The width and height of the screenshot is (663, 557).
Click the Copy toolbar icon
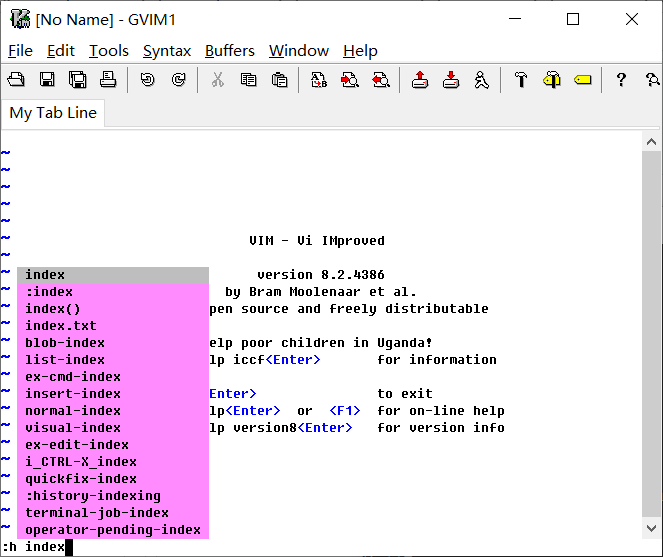click(249, 80)
